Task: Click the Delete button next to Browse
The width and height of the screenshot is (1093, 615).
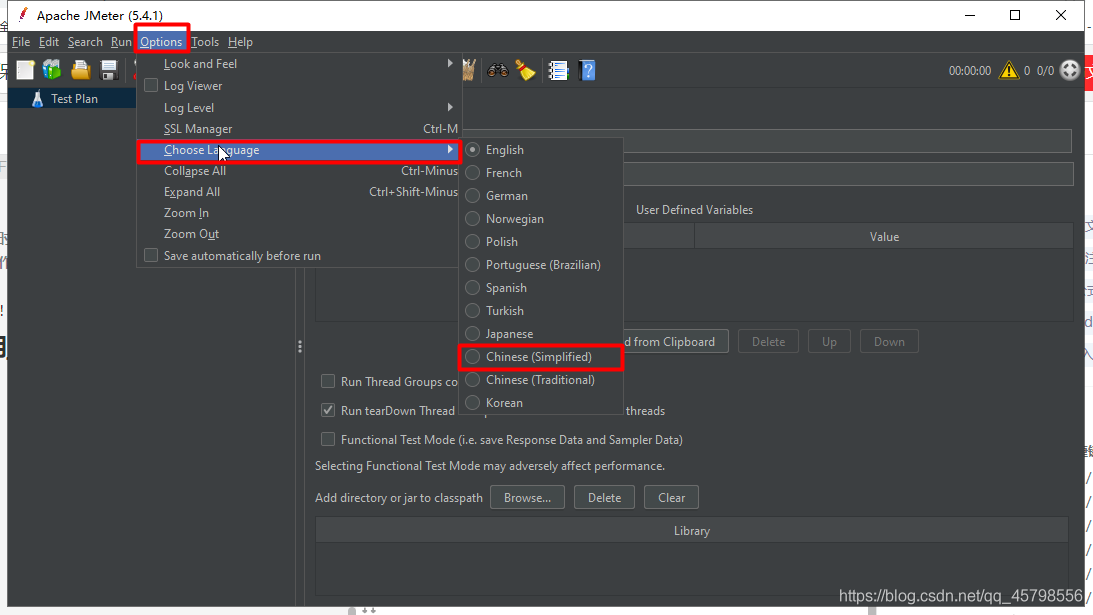Action: [604, 498]
